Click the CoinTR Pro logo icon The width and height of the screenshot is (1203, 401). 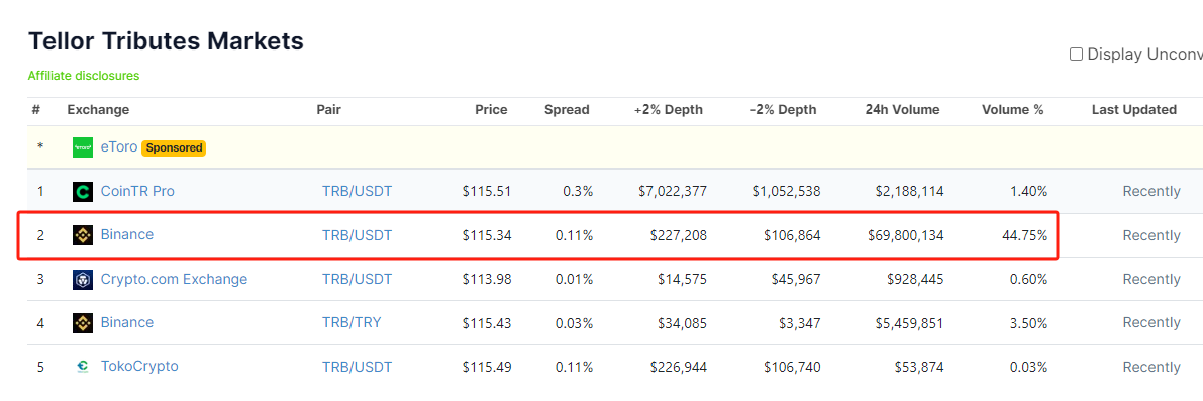(x=83, y=192)
